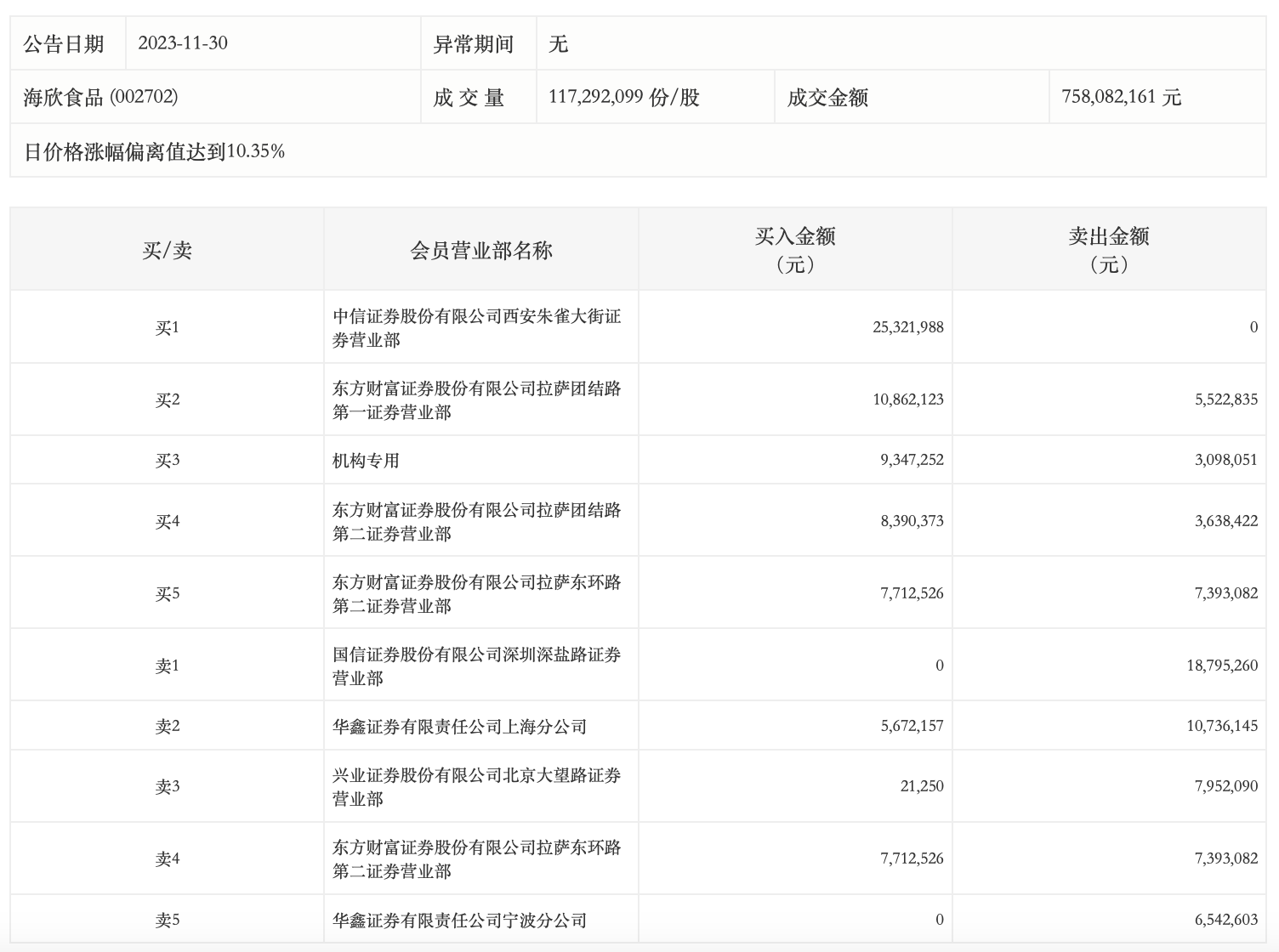
Task: Select the stock name 海欣食品 (002702)
Action: pos(100,97)
